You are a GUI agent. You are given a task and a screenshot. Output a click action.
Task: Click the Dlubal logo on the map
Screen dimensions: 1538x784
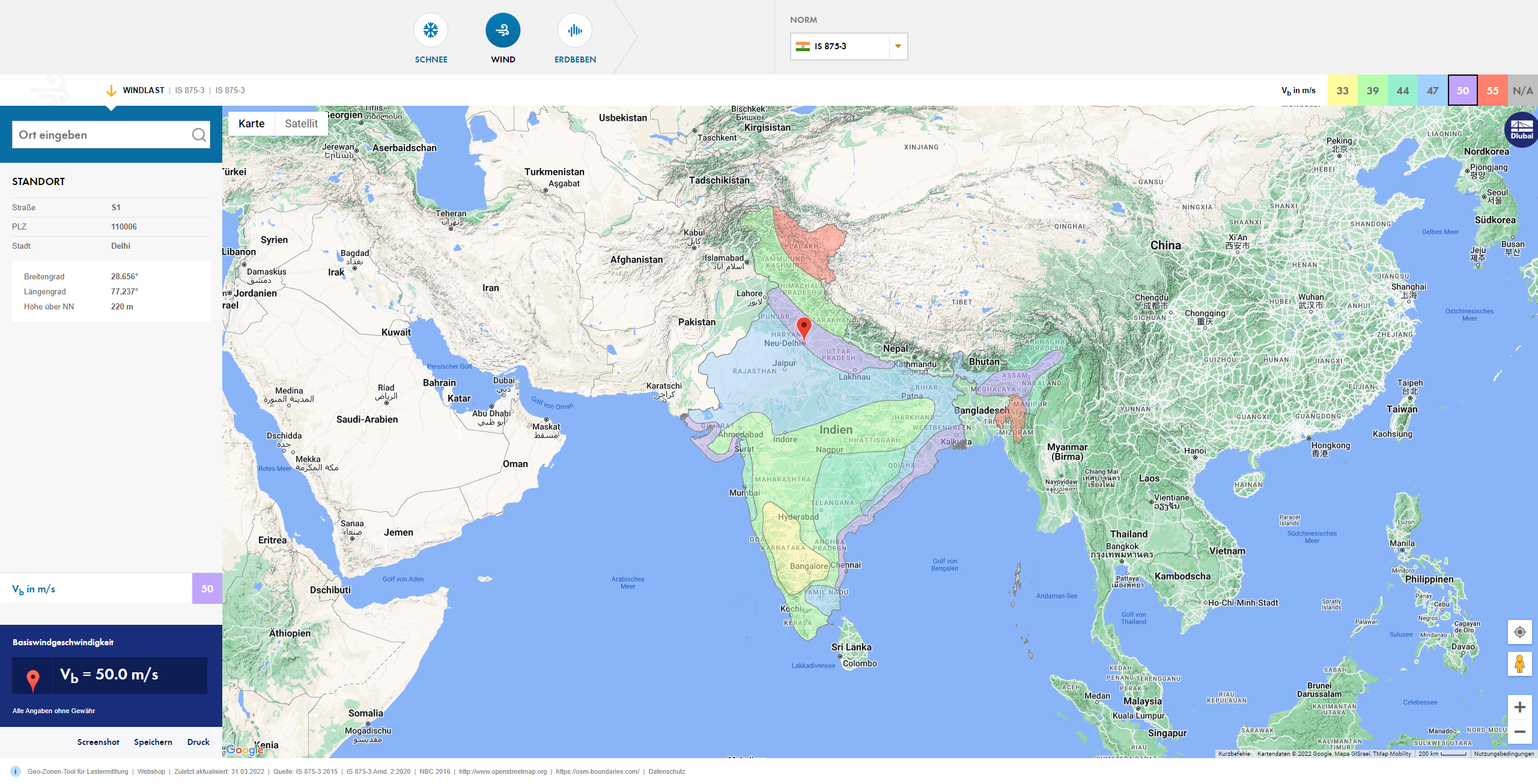1521,129
